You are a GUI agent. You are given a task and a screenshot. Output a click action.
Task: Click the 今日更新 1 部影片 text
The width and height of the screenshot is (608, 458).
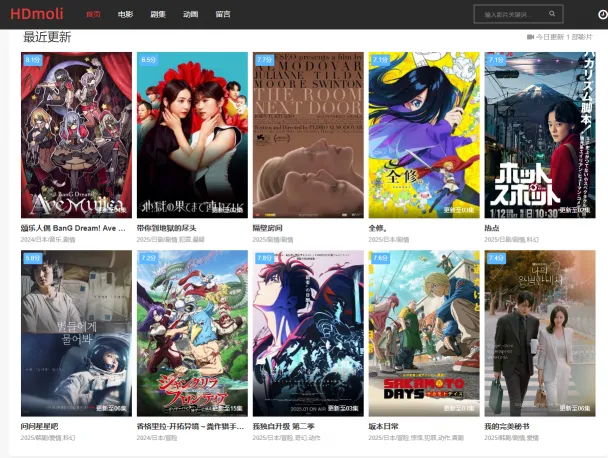click(564, 37)
